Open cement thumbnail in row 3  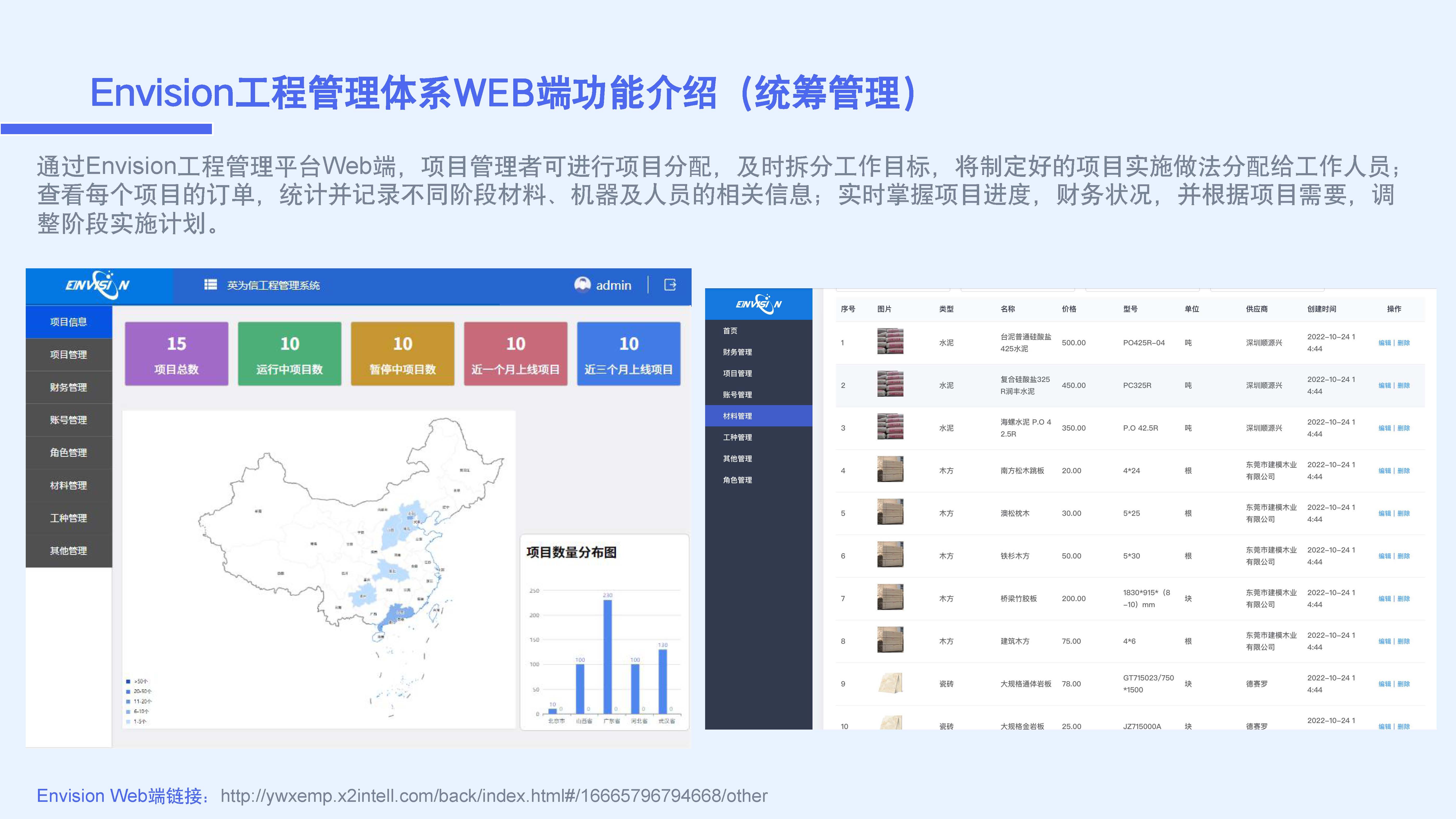point(890,427)
